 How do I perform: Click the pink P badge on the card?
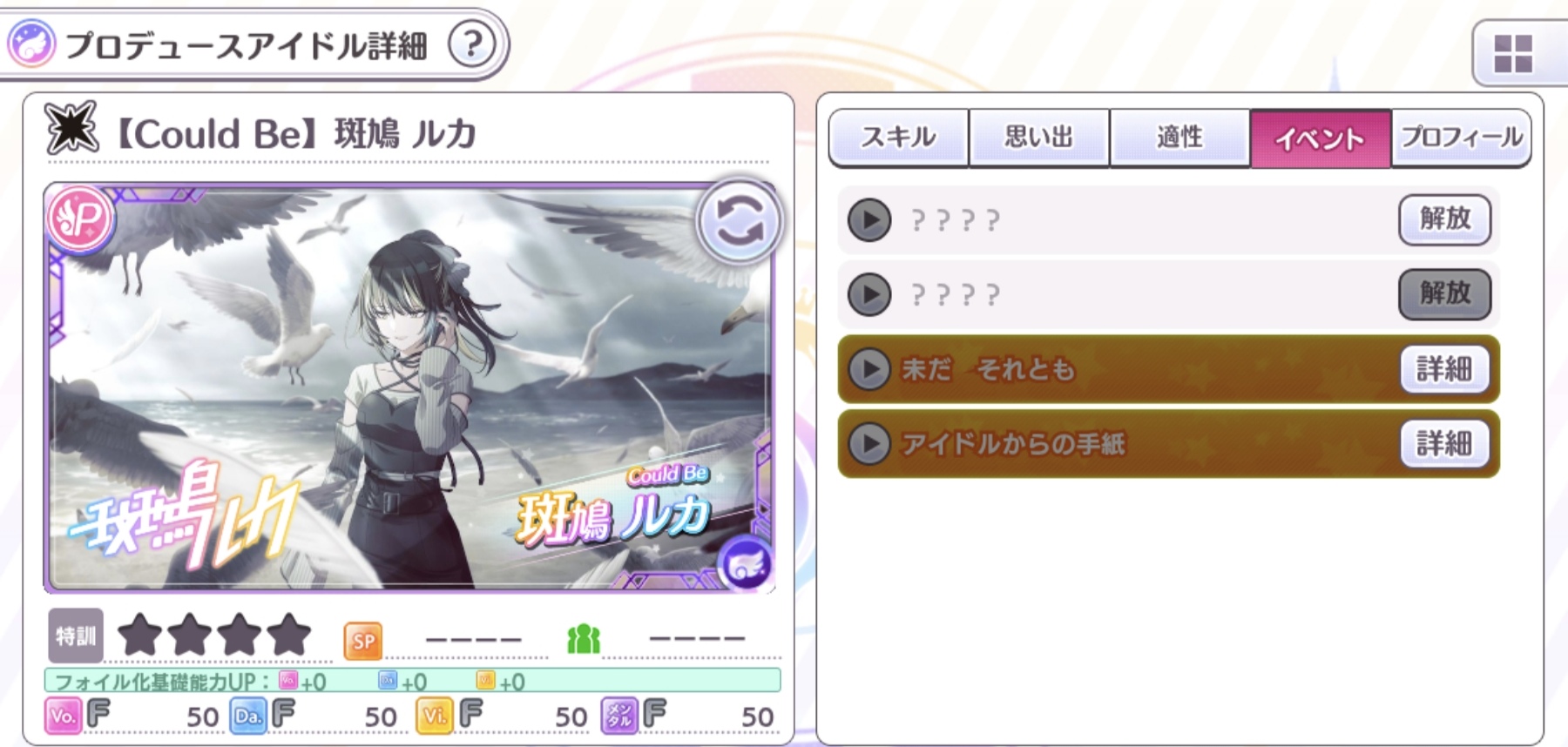[x=80, y=219]
